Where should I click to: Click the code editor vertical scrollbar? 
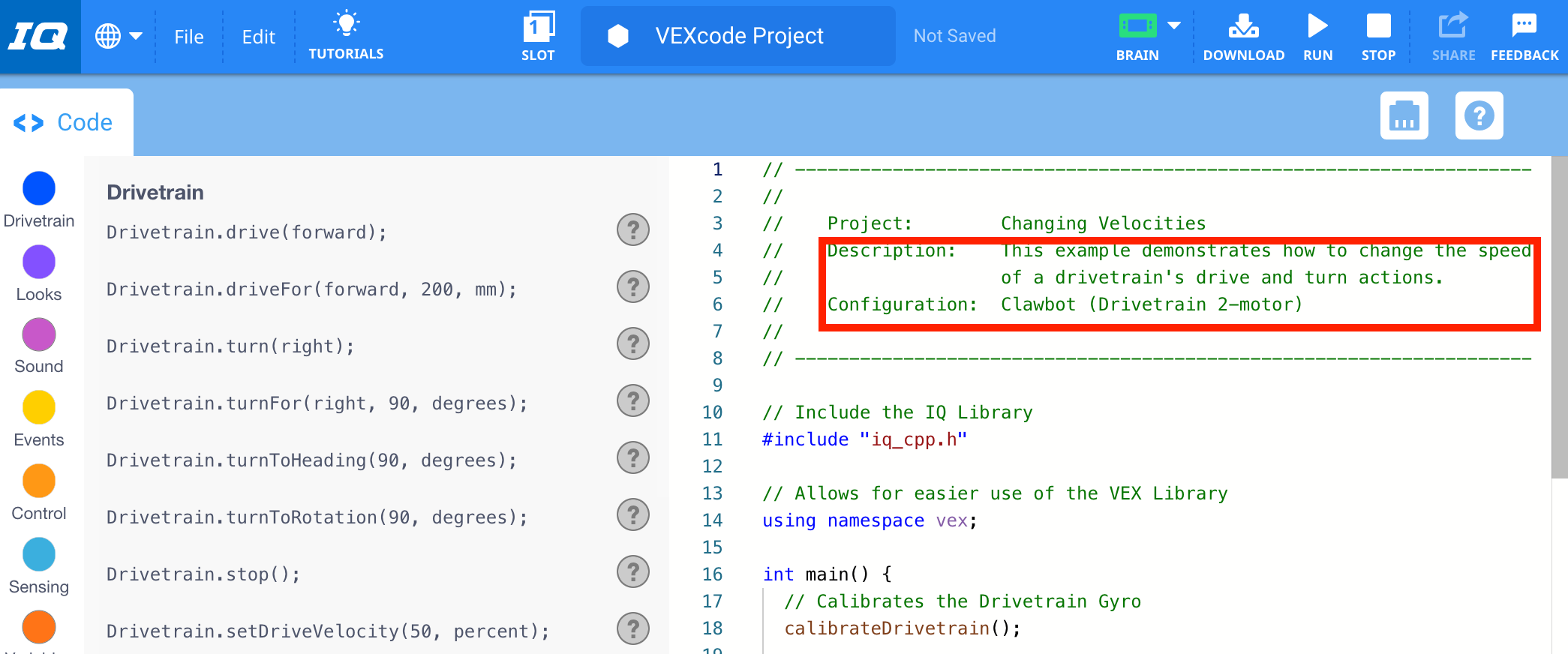pos(1559,315)
